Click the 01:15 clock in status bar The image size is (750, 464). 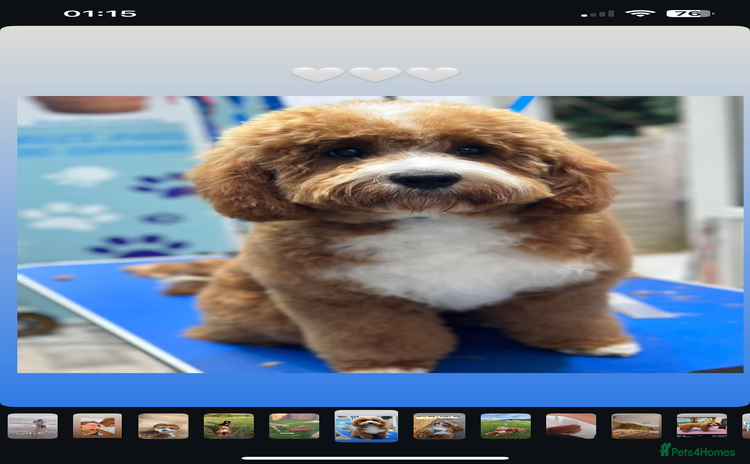[x=100, y=14]
